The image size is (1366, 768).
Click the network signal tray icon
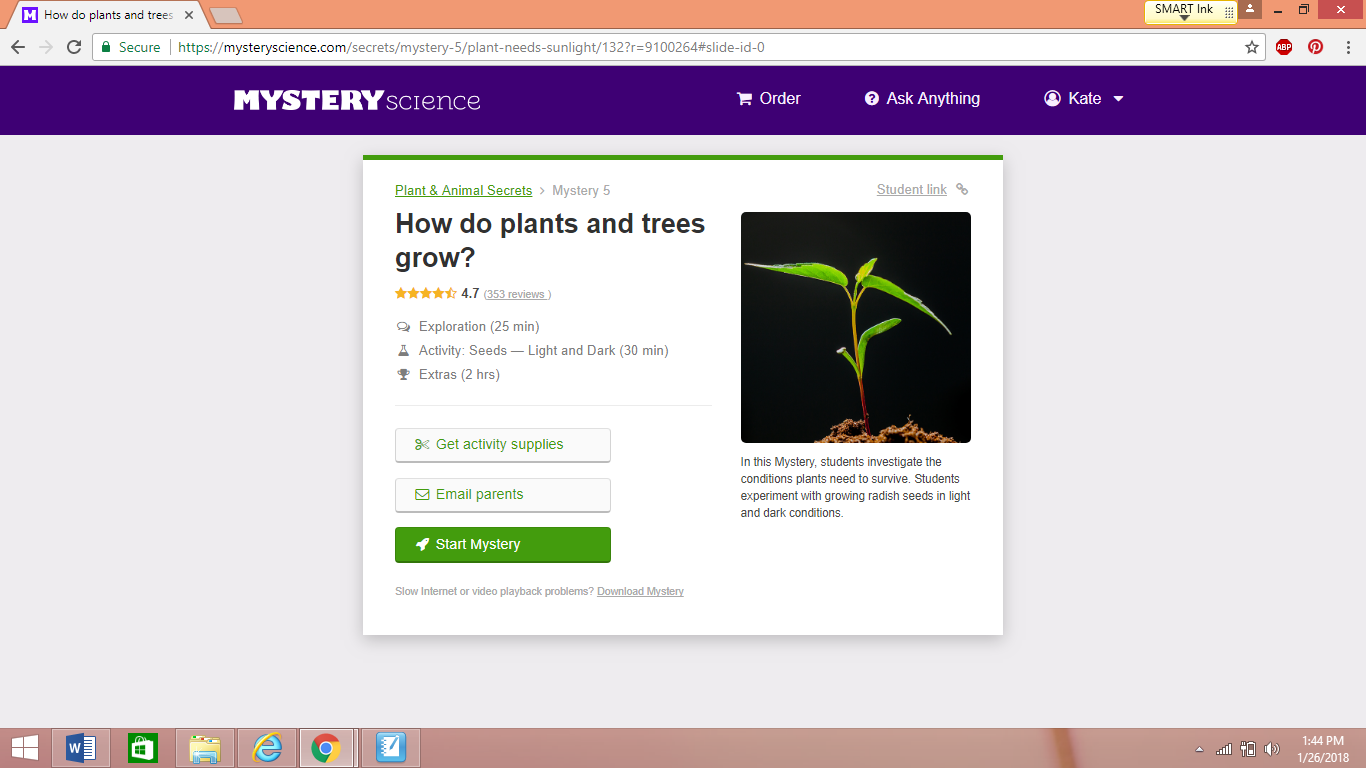point(1224,749)
